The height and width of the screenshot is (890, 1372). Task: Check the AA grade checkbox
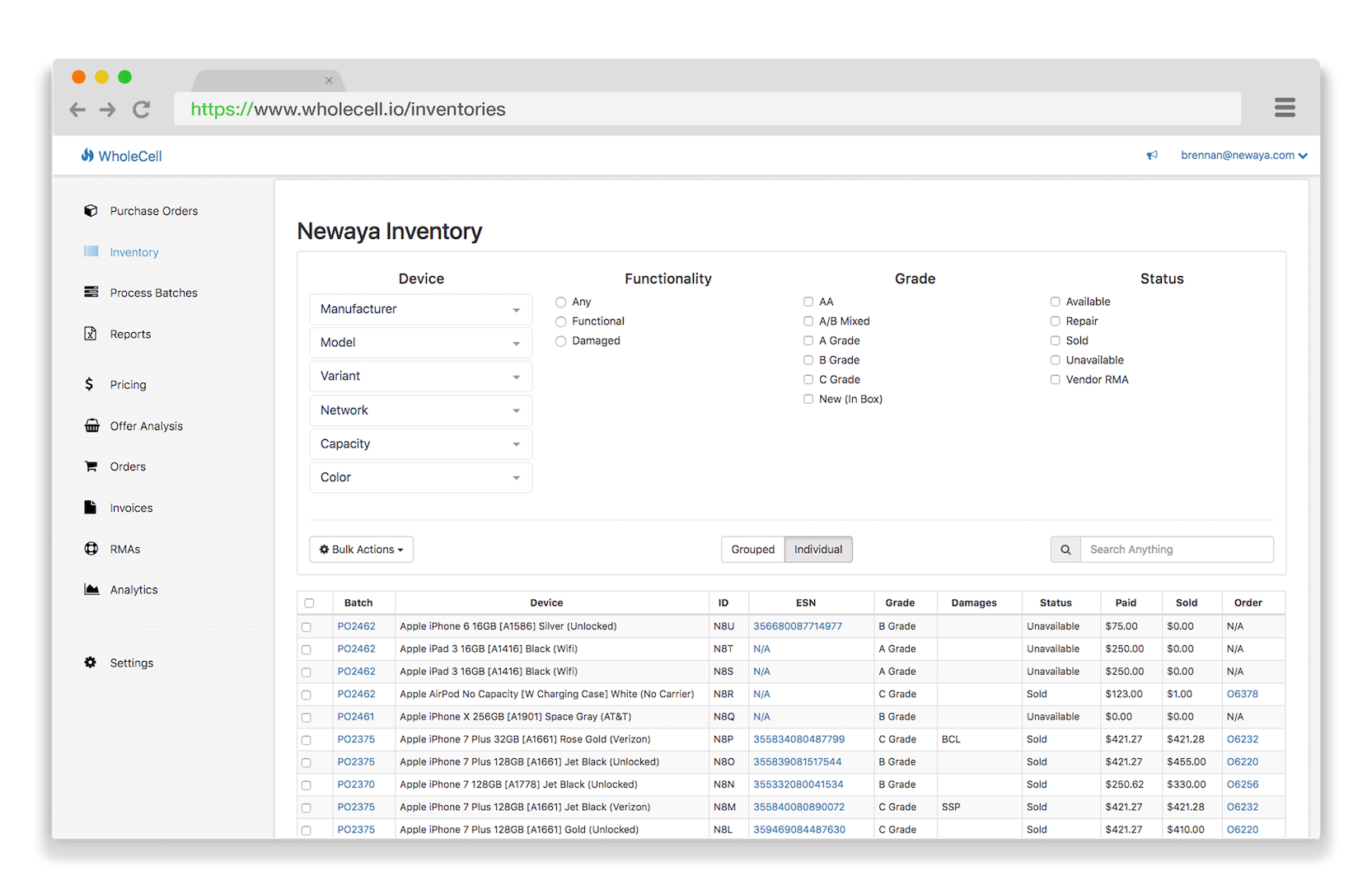tap(808, 302)
